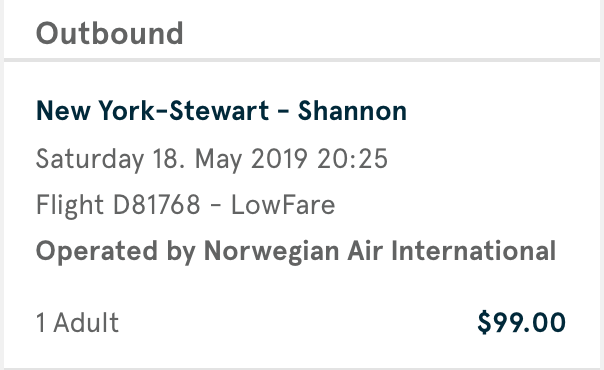Screen dimensions: 604x370
Task: Click the year 2019 in the date
Action: tap(279, 159)
